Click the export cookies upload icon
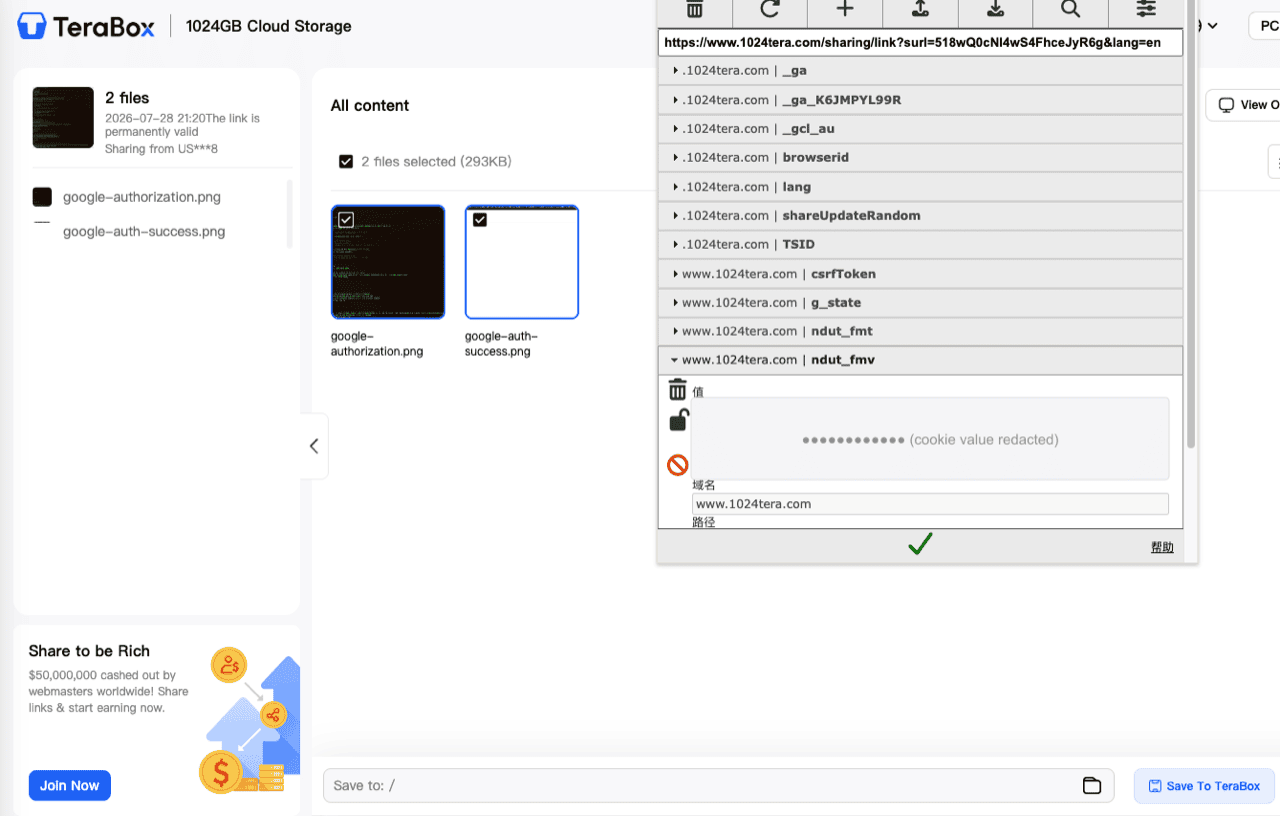1280x816 pixels. pos(920,10)
